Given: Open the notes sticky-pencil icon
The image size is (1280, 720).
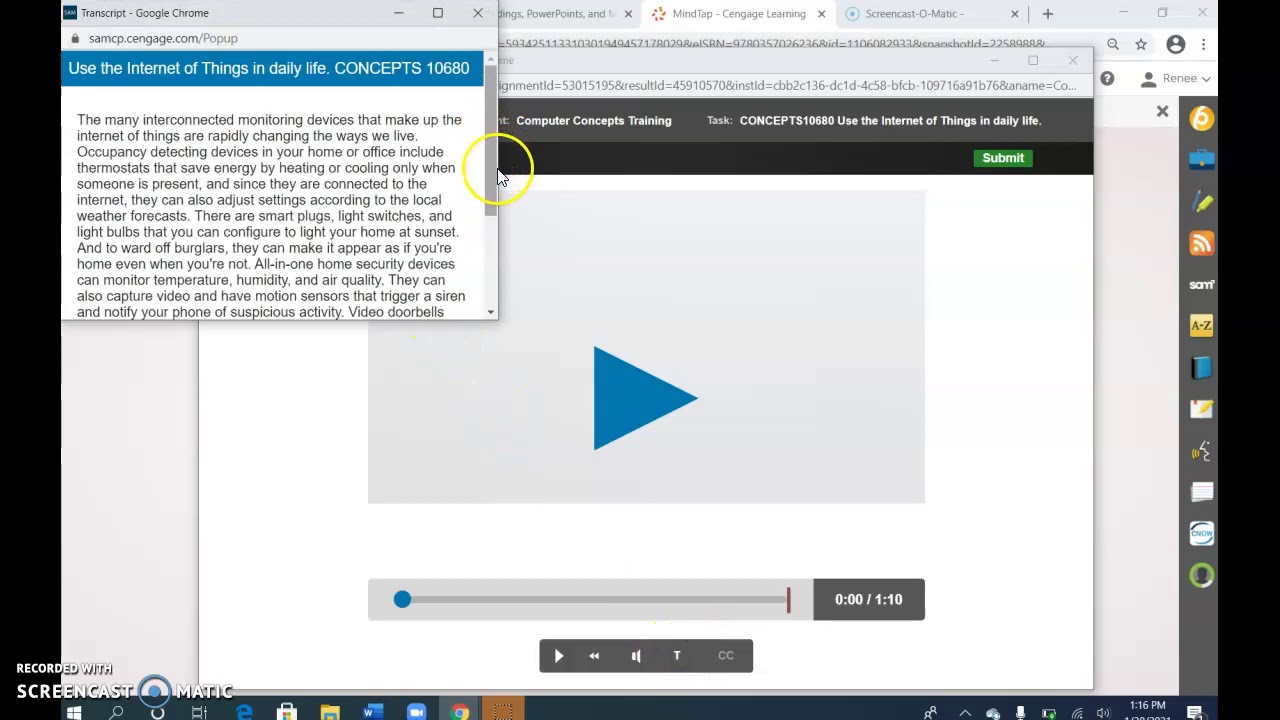Looking at the screenshot, I should (1201, 409).
